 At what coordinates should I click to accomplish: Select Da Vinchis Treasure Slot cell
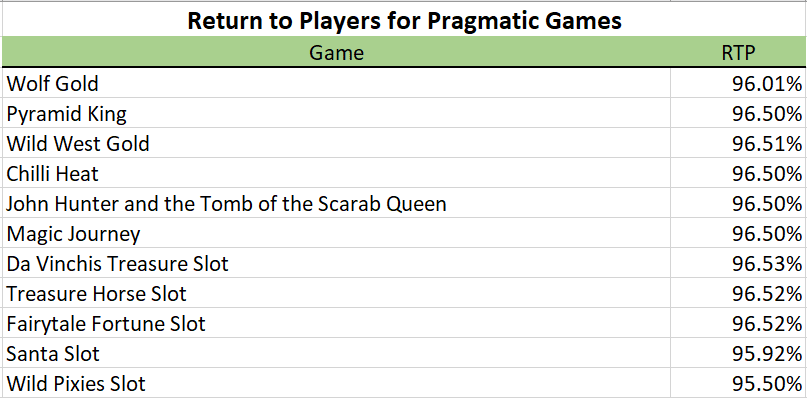pyautogui.click(x=337, y=263)
